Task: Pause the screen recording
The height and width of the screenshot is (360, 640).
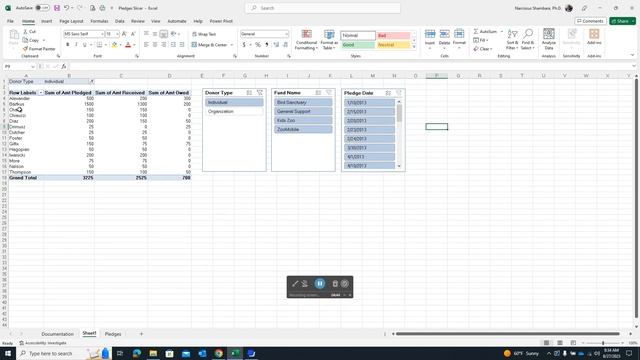Action: coord(320,283)
